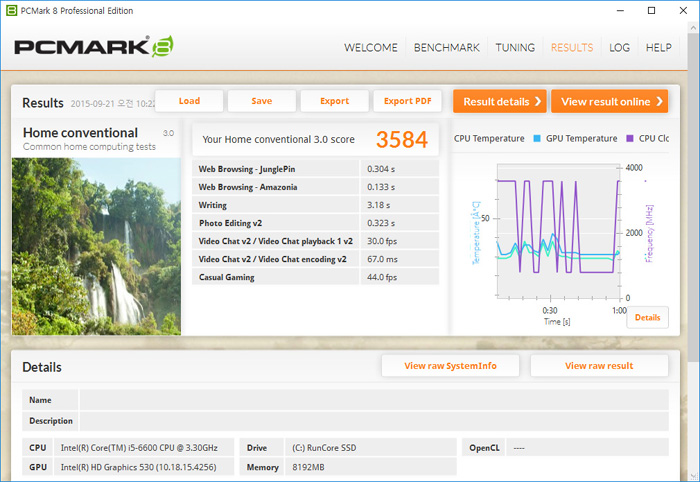Screen dimensions: 700x482
Task: Open the WELCOME tab
Action: pos(371,48)
